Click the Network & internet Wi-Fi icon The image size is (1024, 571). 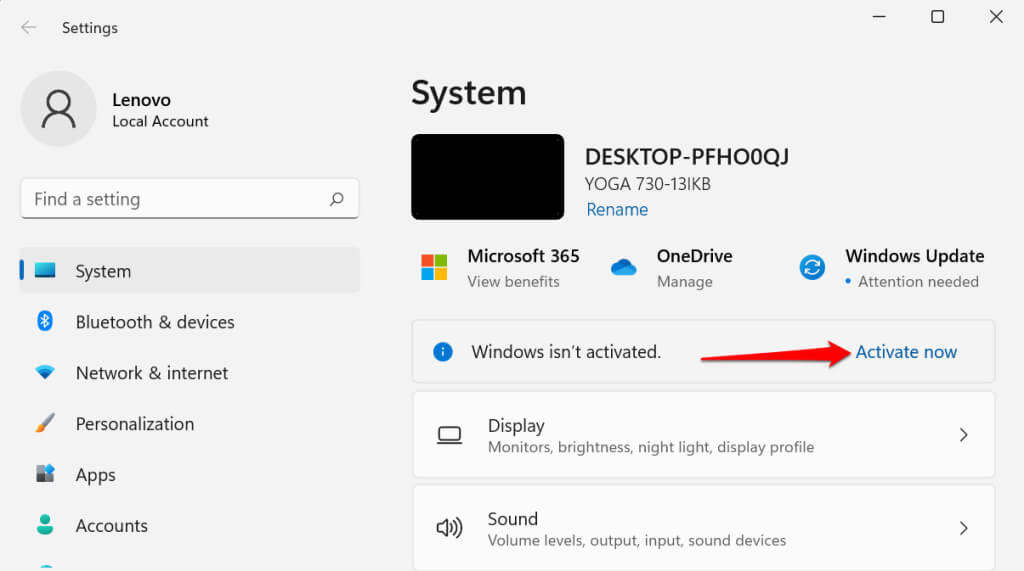45,373
